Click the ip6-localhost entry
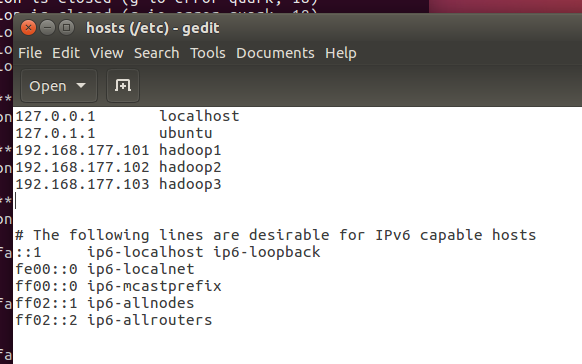The width and height of the screenshot is (582, 364). coord(146,252)
